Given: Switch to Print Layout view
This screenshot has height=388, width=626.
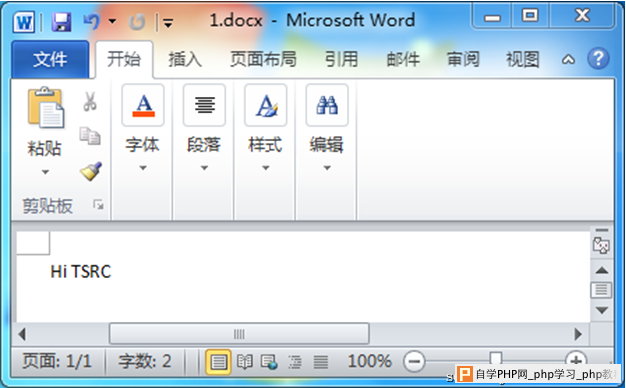Looking at the screenshot, I should (x=218, y=362).
